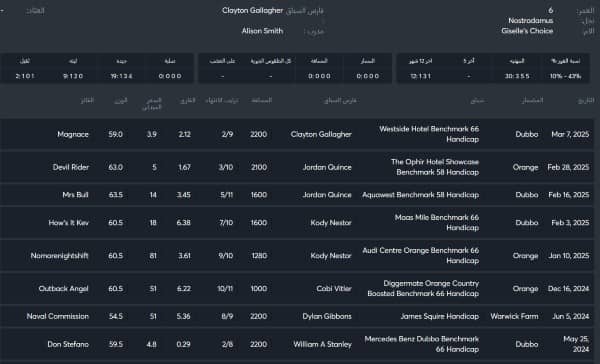
Task: Click date Feb 28, 2025
Action: pyautogui.click(x=568, y=167)
